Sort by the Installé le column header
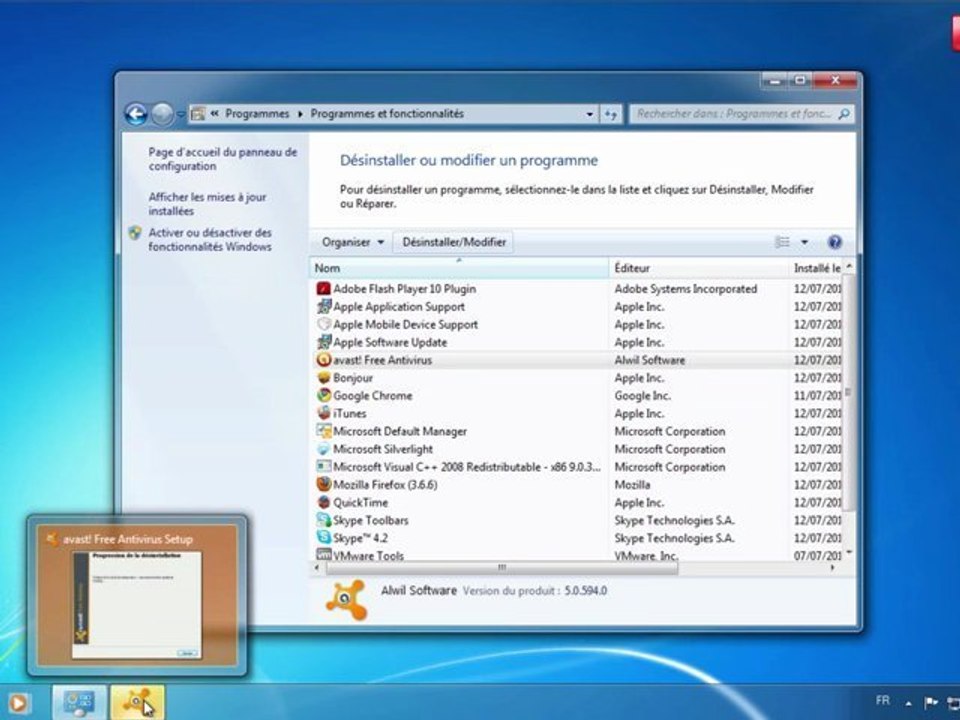The image size is (960, 720). point(817,268)
